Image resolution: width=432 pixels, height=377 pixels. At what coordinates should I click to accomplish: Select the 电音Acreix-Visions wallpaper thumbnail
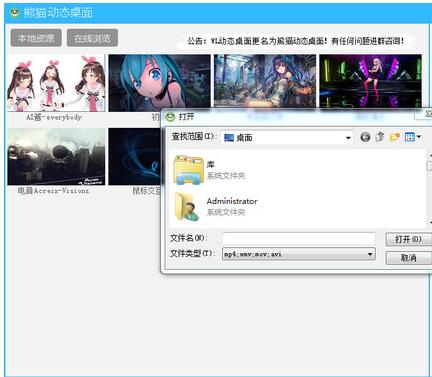click(x=56, y=157)
